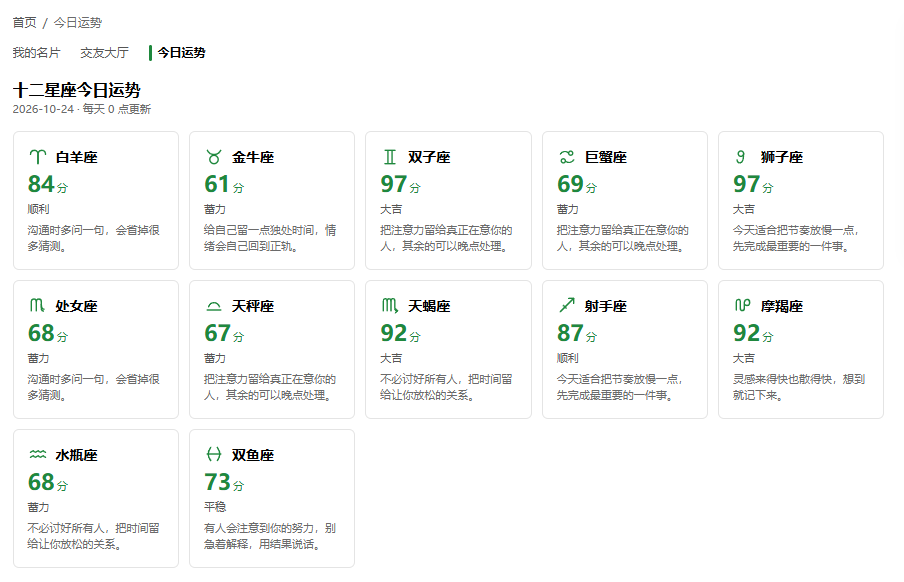This screenshot has height=582, width=904.
Task: Click the Libra symbol icon beside 天秤座
Action: tap(214, 306)
